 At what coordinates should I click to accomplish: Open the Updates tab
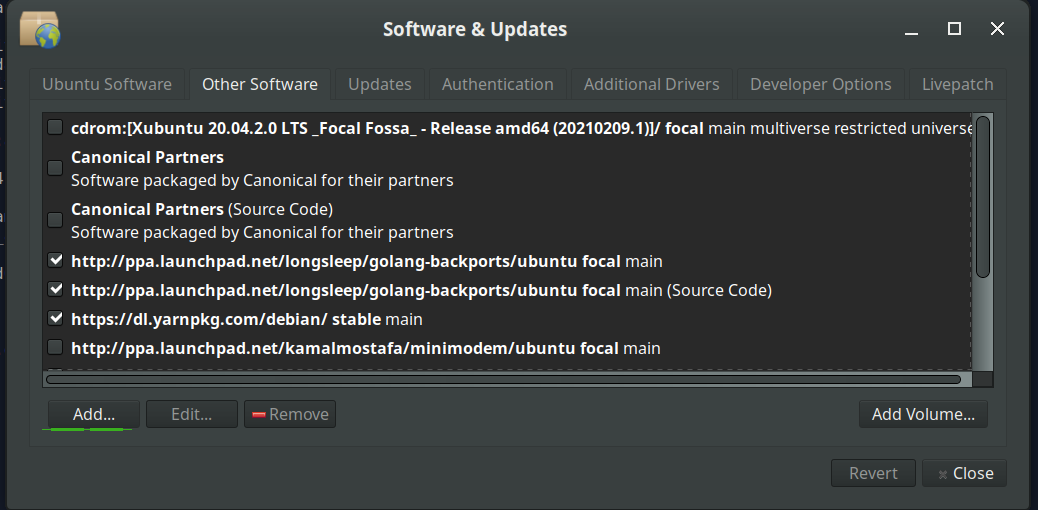coord(380,84)
